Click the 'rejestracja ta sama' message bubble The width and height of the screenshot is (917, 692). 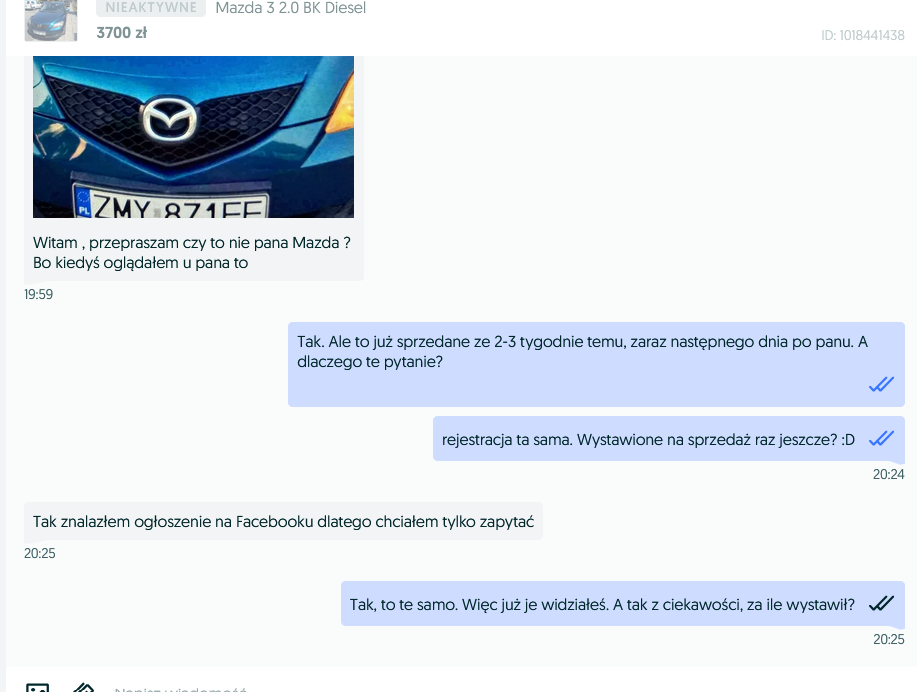click(x=648, y=439)
